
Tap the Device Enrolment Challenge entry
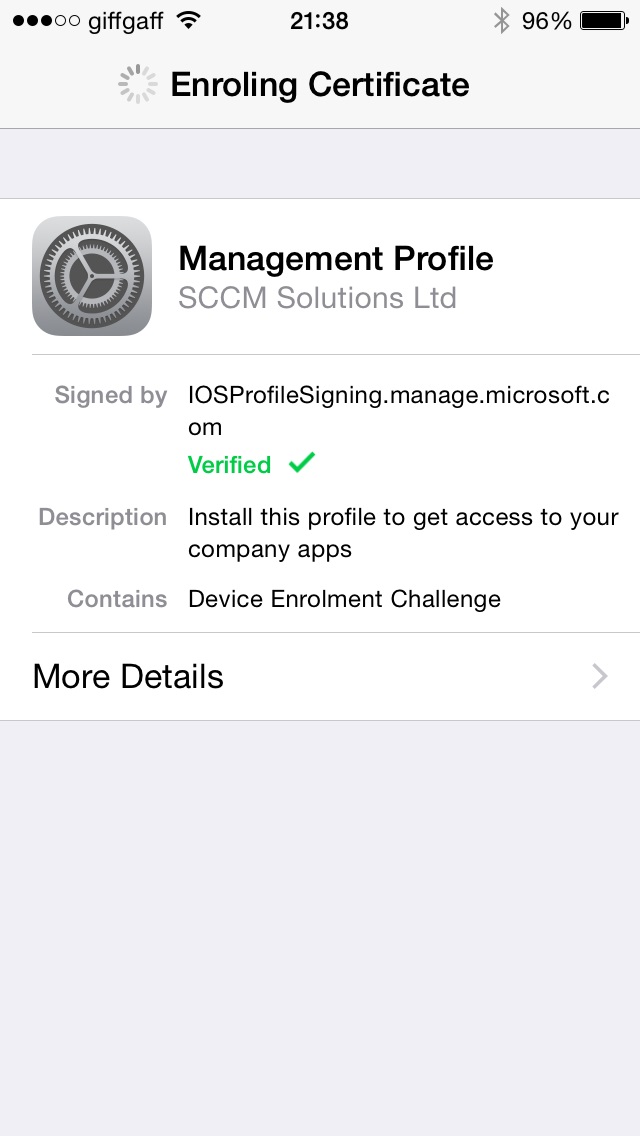(x=344, y=599)
